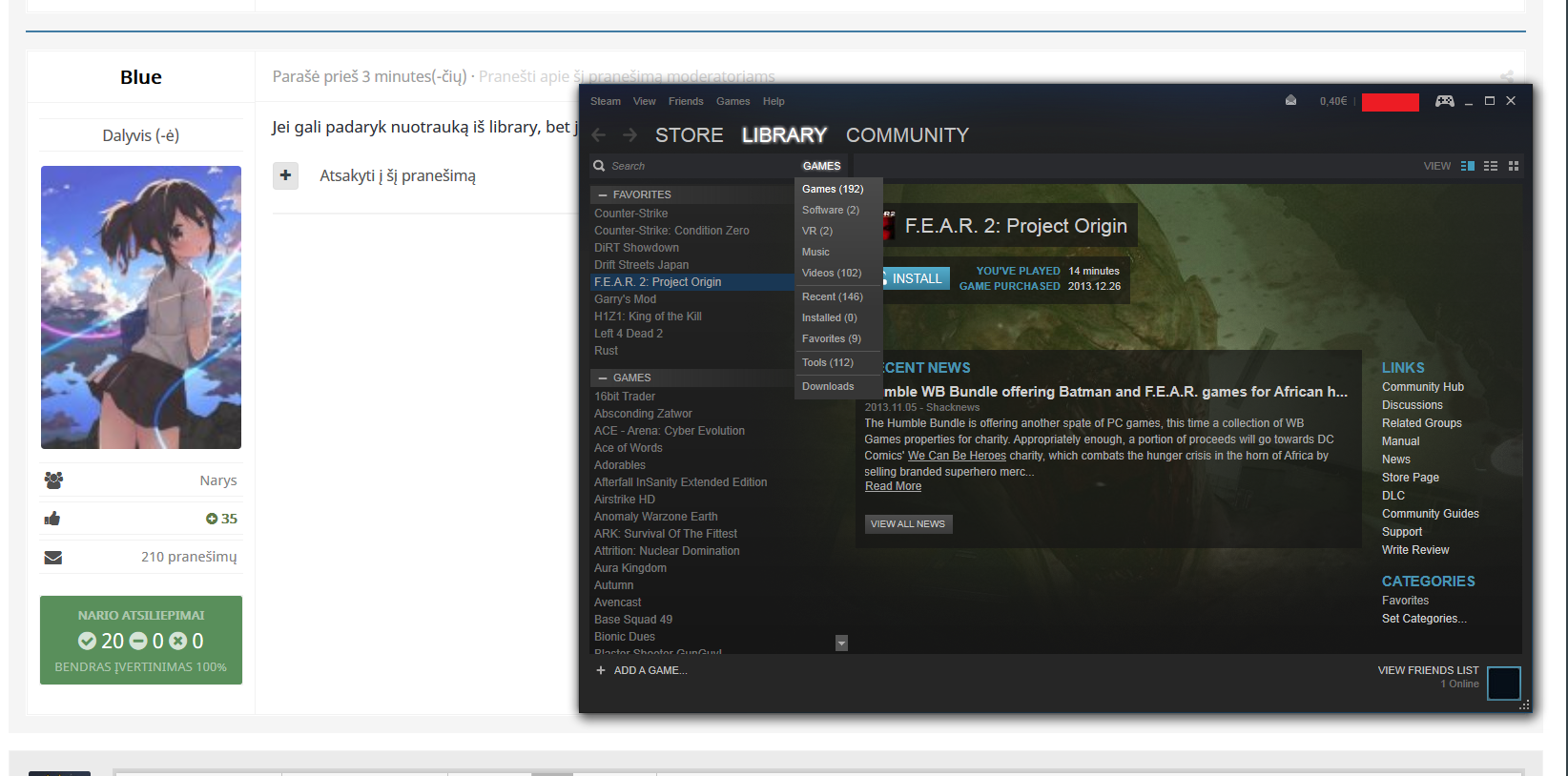Image resolution: width=1568 pixels, height=776 pixels.
Task: Switch to detail view icon
Action: click(1468, 166)
